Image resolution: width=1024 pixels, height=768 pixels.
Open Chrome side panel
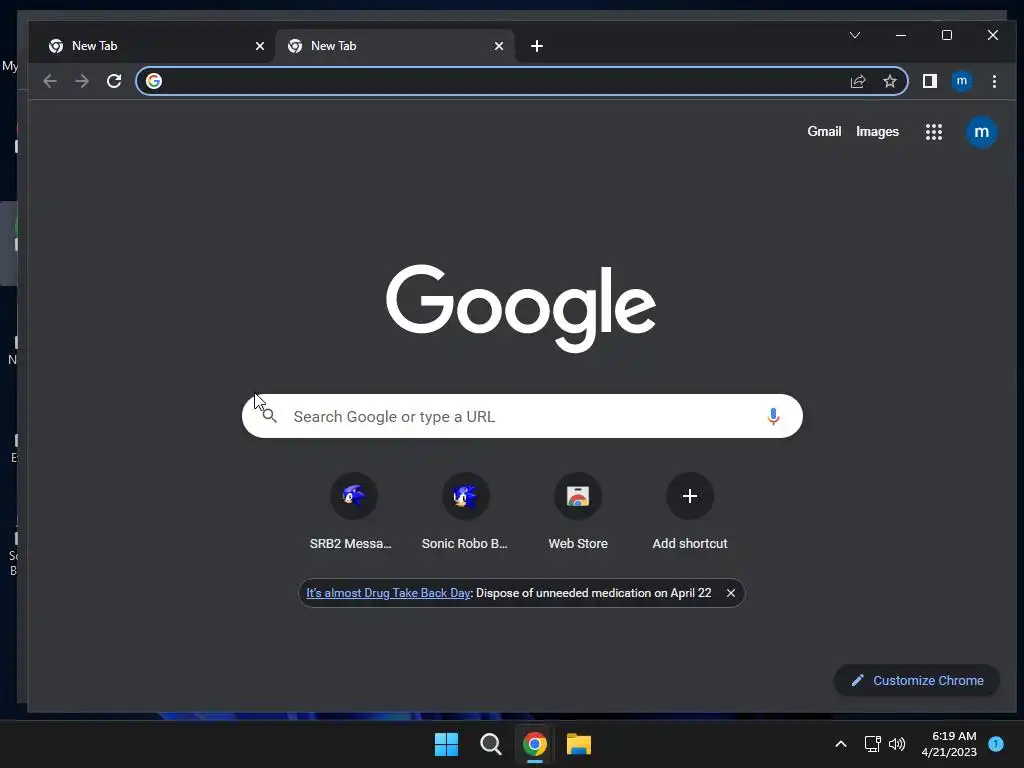click(x=929, y=81)
